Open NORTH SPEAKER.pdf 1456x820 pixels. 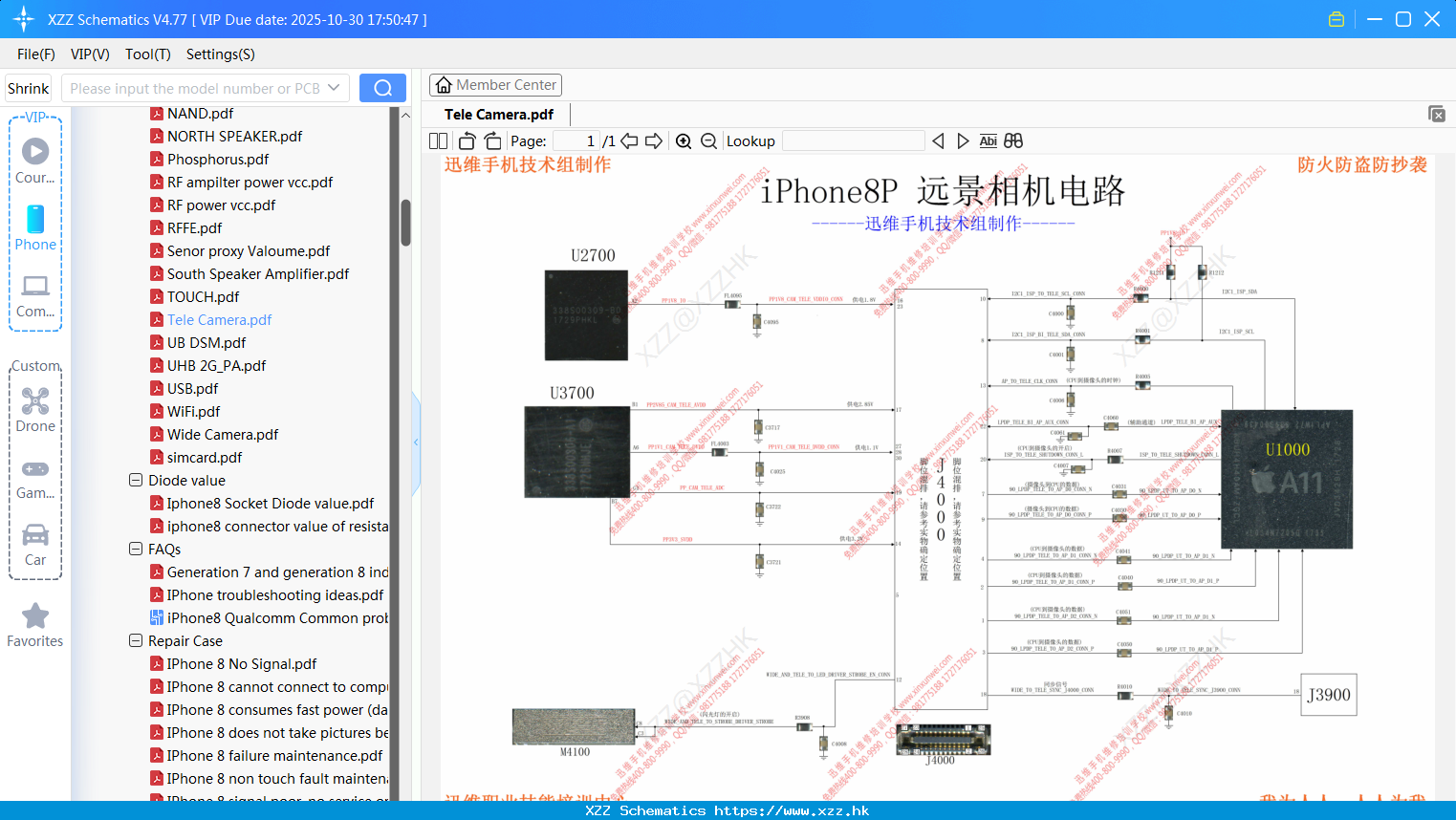pos(234,137)
